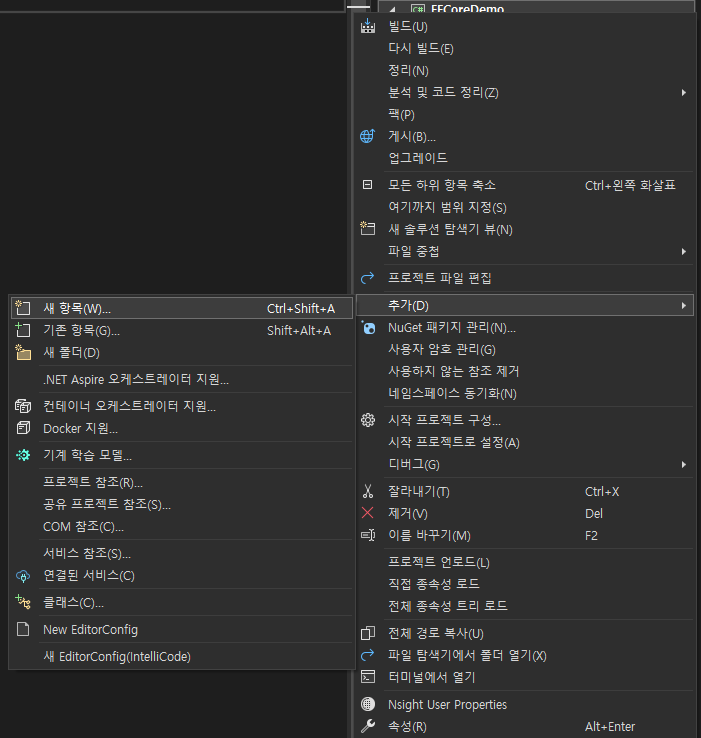Click the terminal icon beside 터미널에서 열기

[368, 676]
